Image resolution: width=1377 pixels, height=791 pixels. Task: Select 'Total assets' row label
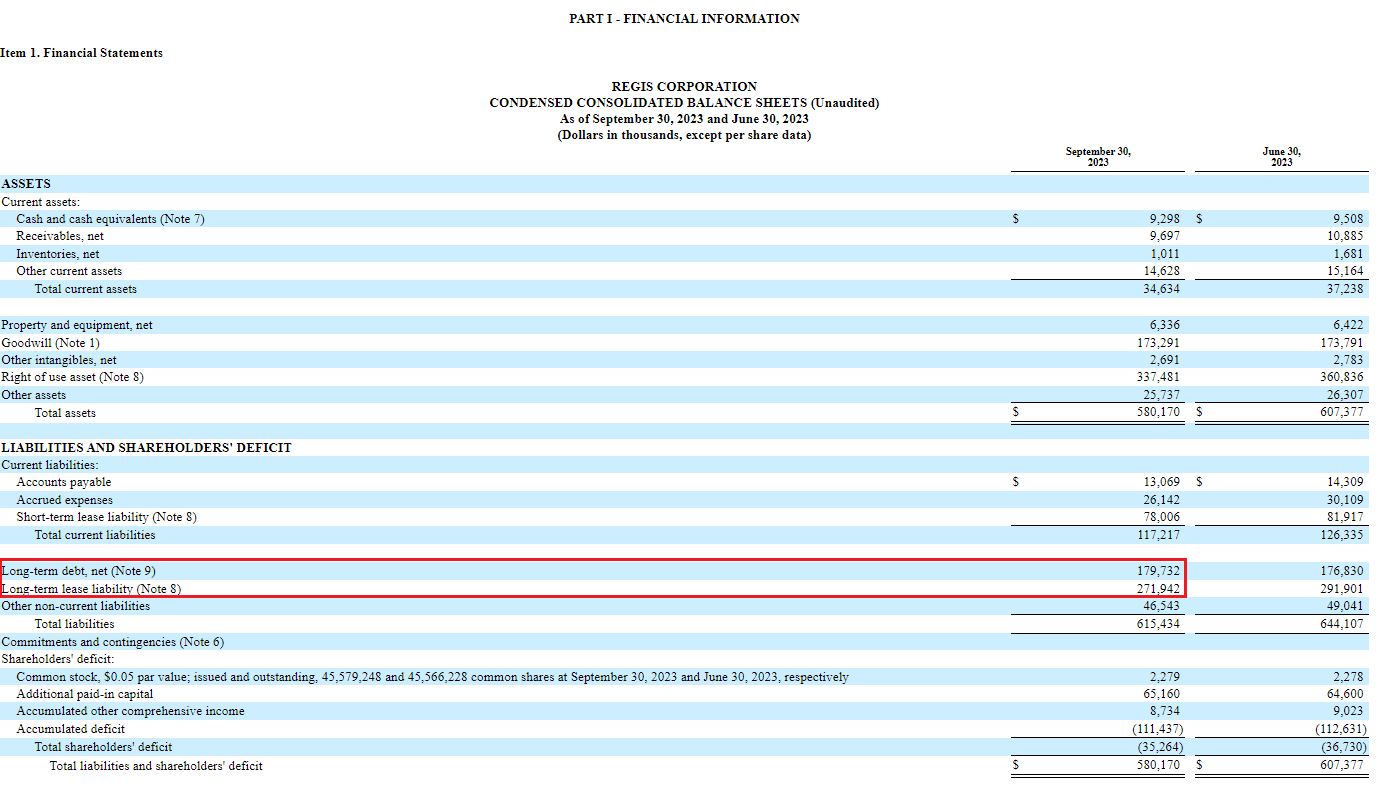point(65,413)
